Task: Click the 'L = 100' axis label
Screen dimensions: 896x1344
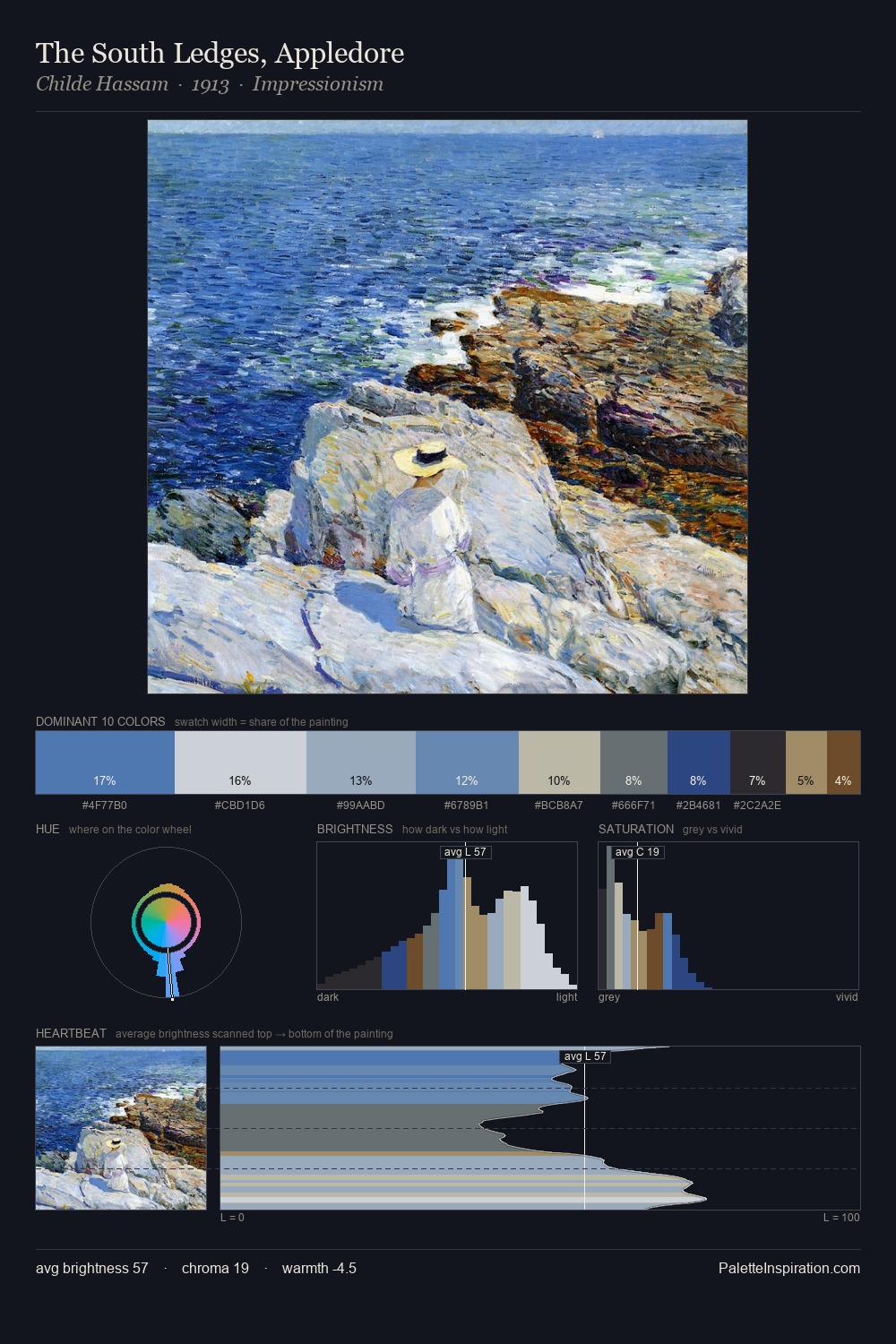Action: (841, 1218)
